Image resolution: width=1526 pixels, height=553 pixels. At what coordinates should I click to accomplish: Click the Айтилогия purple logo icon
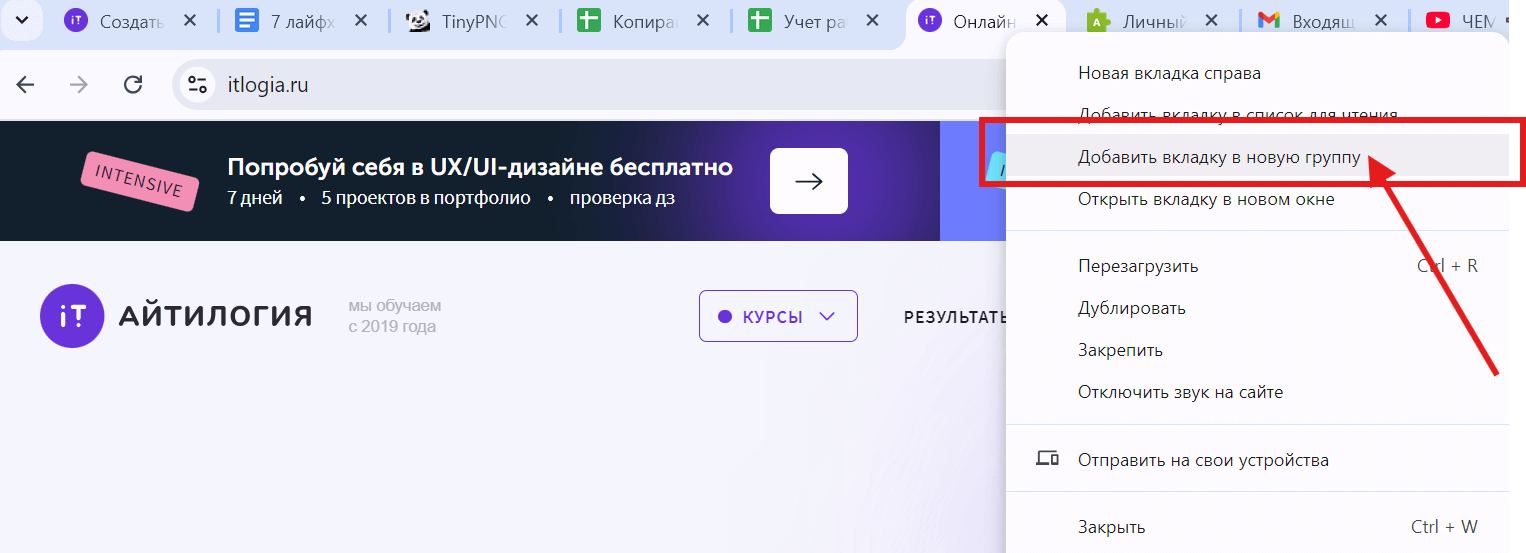coord(73,316)
